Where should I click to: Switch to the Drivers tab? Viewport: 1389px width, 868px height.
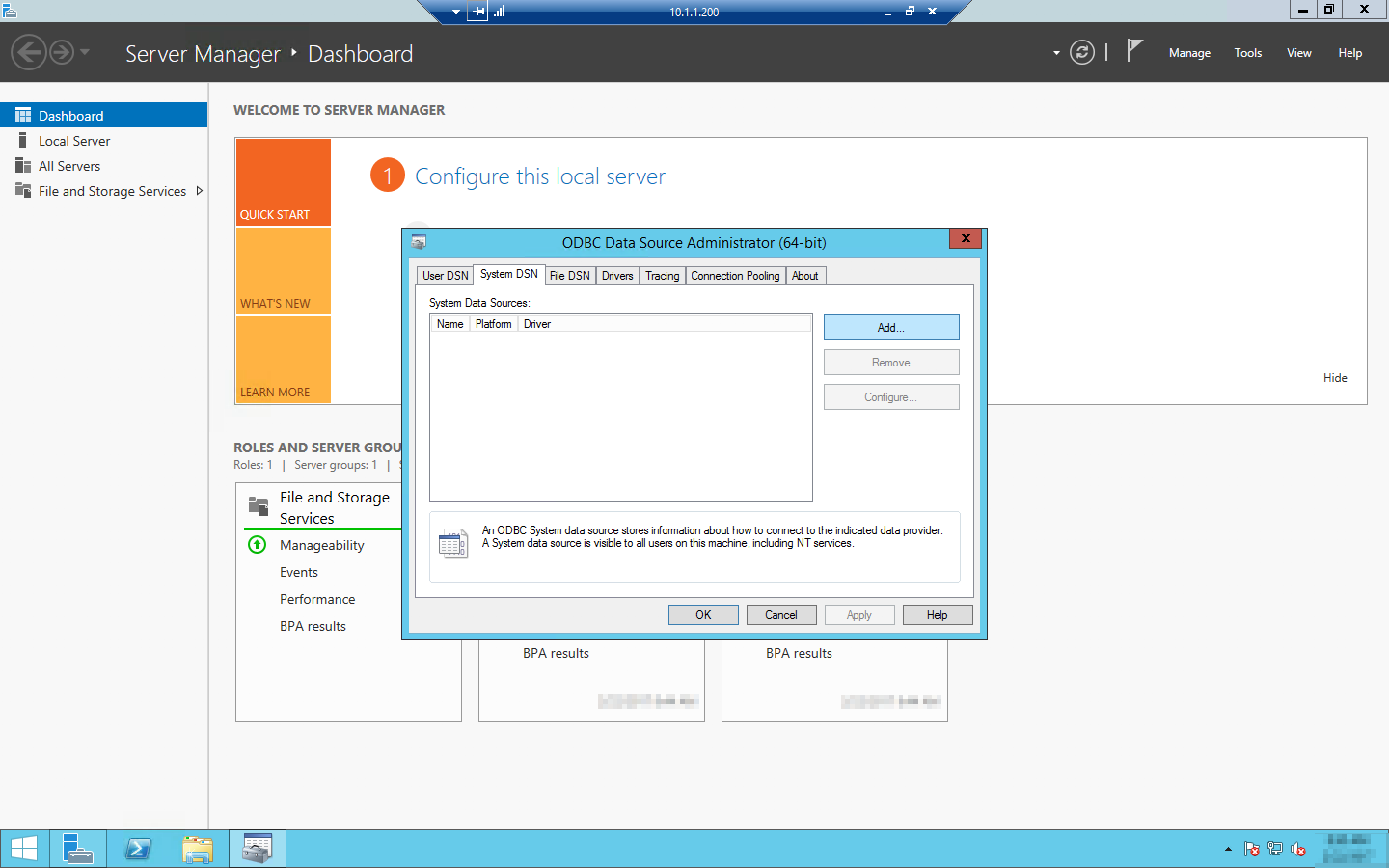617,275
